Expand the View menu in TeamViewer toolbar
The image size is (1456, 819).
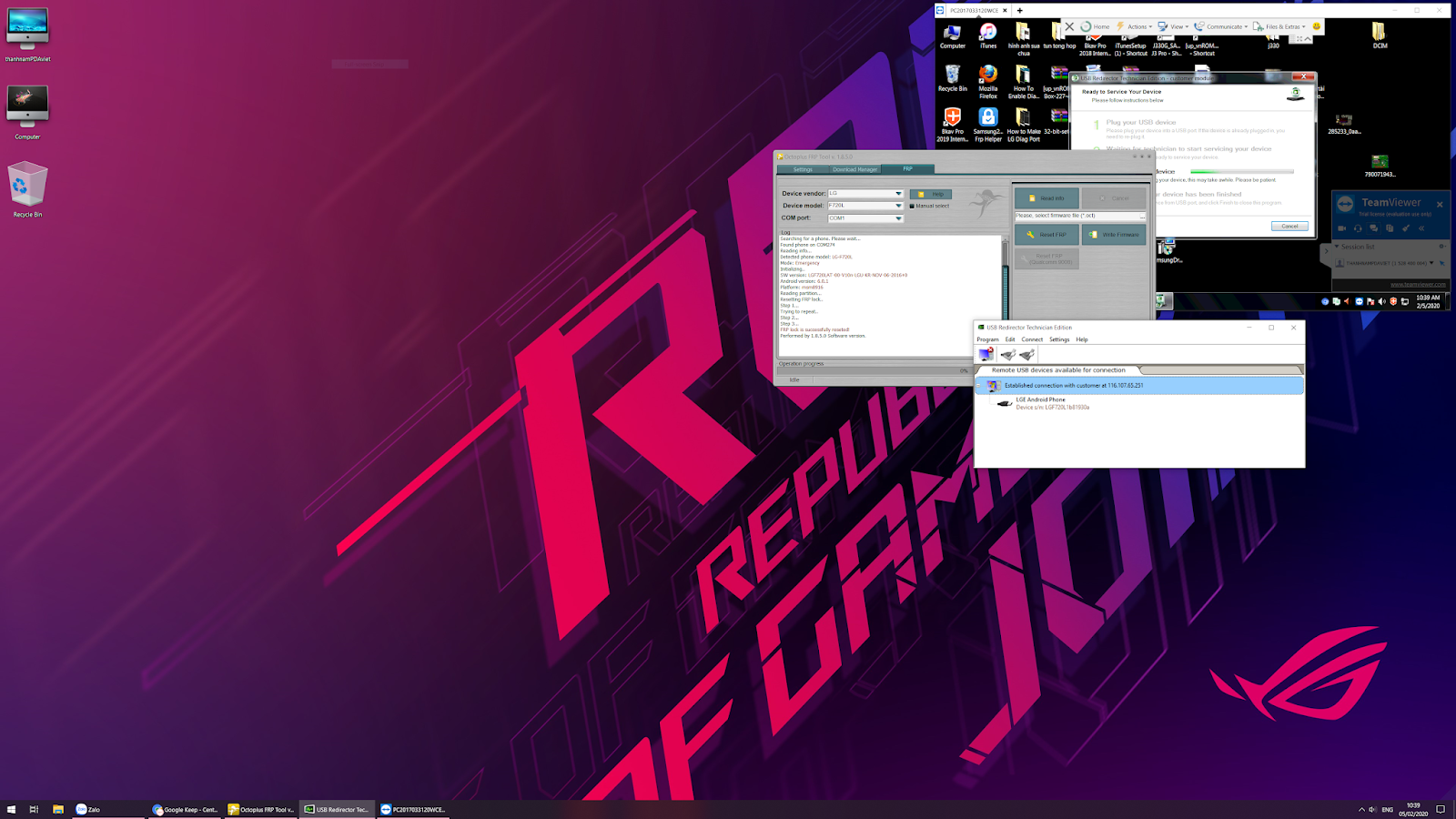coord(1173,26)
